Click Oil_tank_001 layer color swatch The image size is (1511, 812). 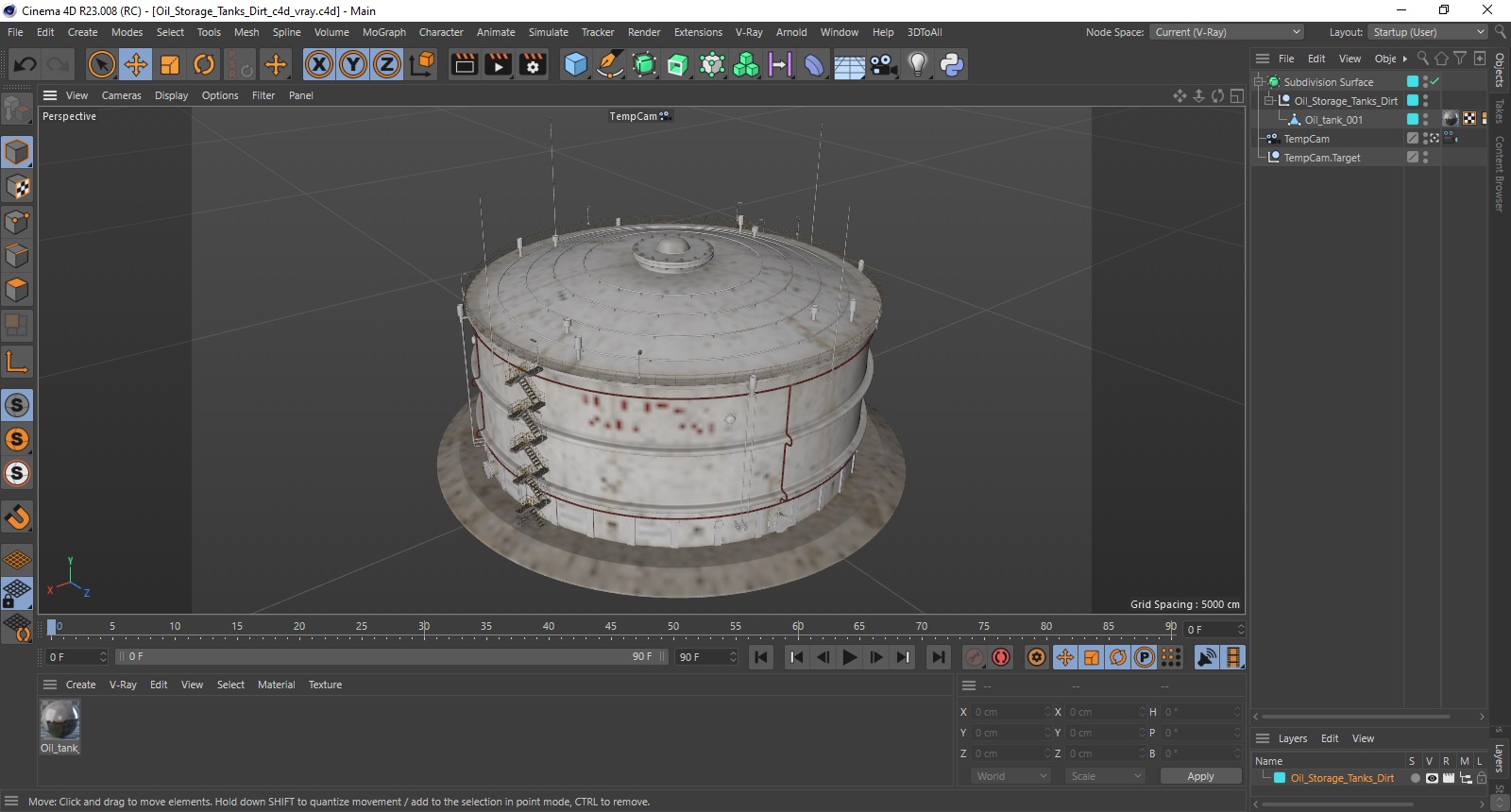[1413, 120]
